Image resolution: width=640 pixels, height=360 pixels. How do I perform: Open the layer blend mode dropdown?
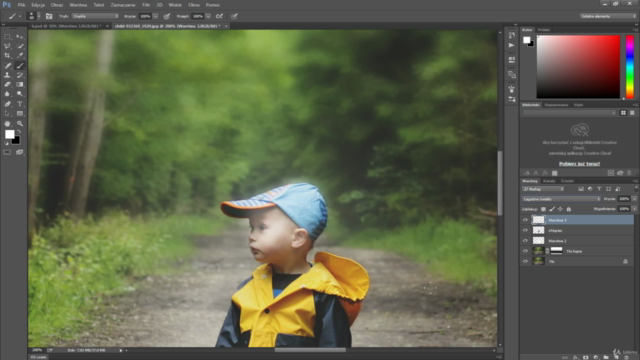point(561,199)
